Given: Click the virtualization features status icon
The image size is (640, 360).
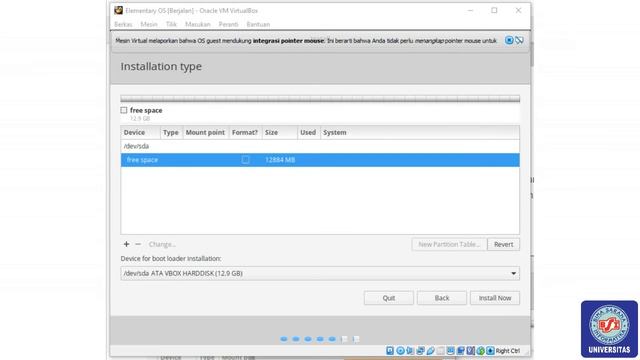Looking at the screenshot, I should [x=470, y=351].
